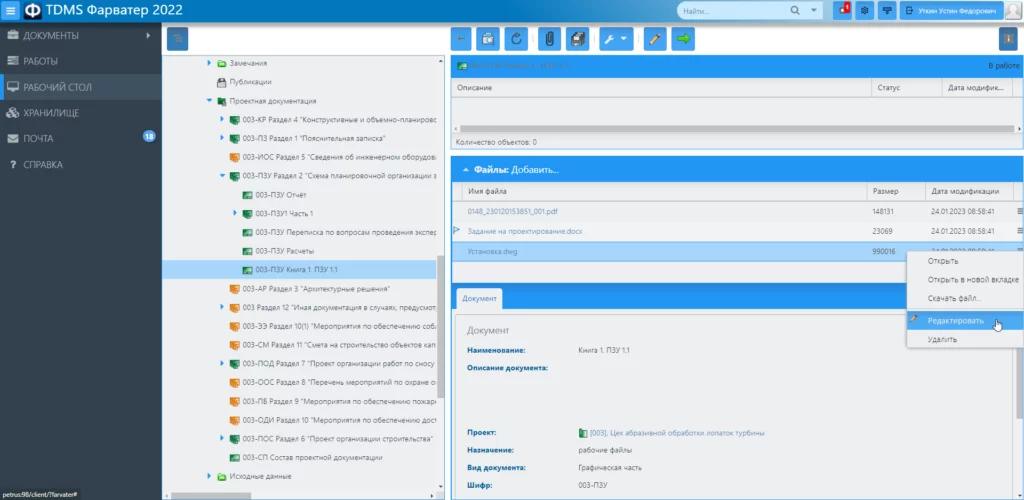Click the info panel icon at right
Image resolution: width=1024 pixels, height=500 pixels.
pos(1008,39)
